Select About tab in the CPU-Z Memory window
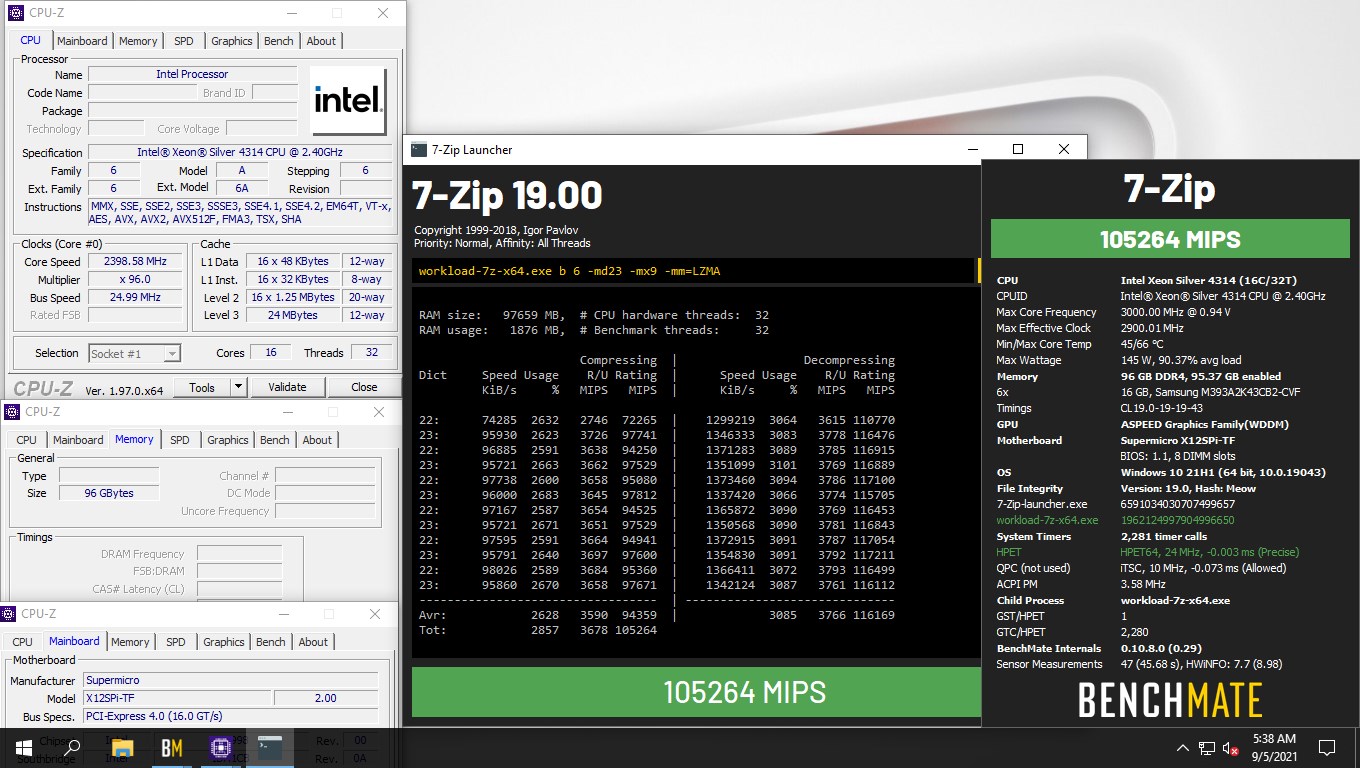The height and width of the screenshot is (768, 1360). pyautogui.click(x=317, y=440)
